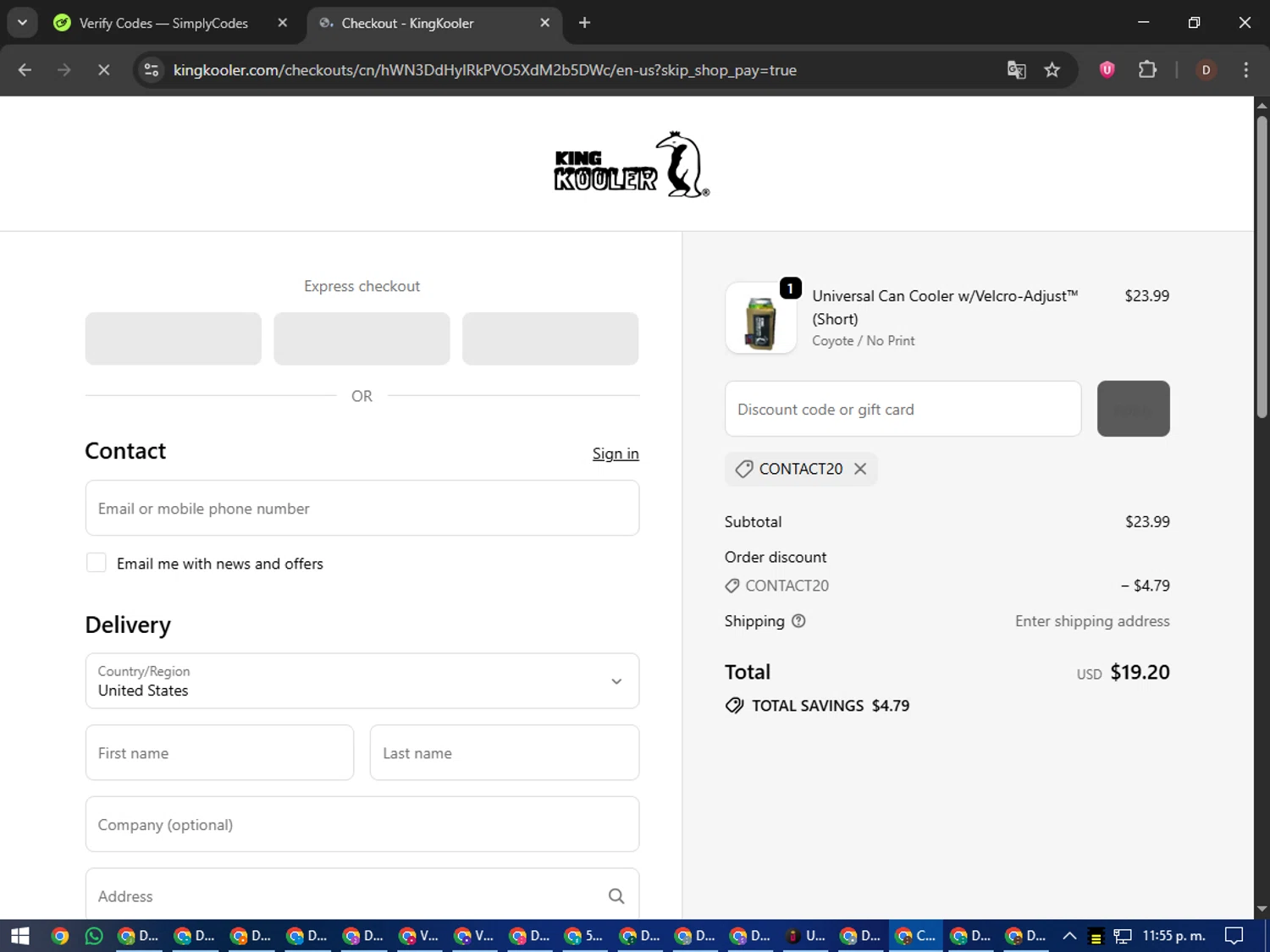1270x952 pixels.
Task: Click the page's vertical scrollbar thumb
Action: click(x=1262, y=267)
